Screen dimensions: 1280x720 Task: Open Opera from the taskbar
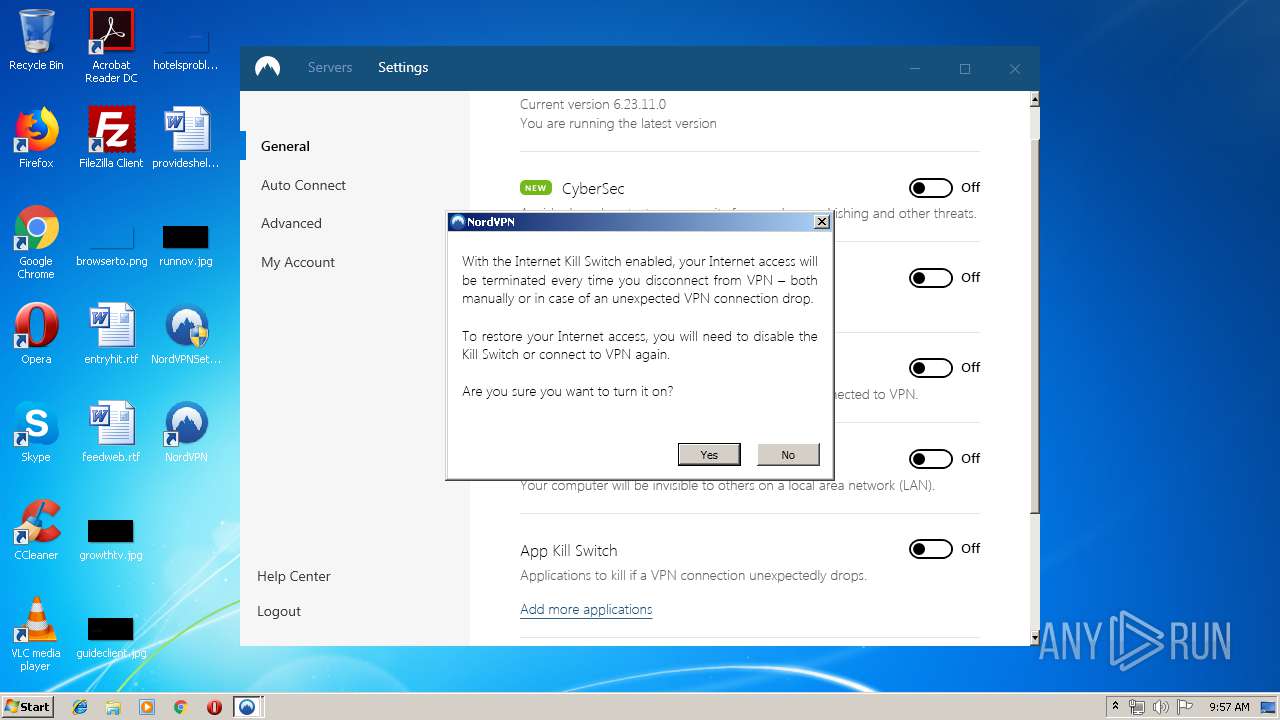pyautogui.click(x=214, y=707)
